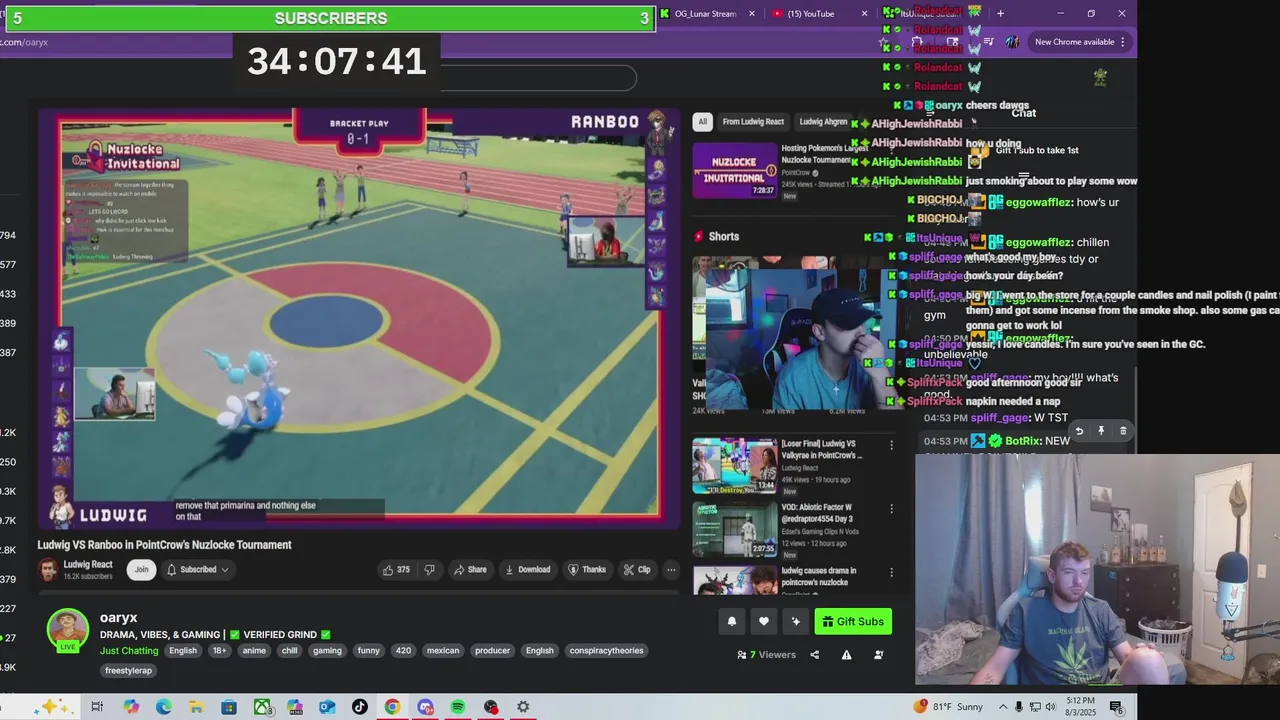The height and width of the screenshot is (720, 1280).
Task: Select the anime tag
Action: tap(254, 651)
